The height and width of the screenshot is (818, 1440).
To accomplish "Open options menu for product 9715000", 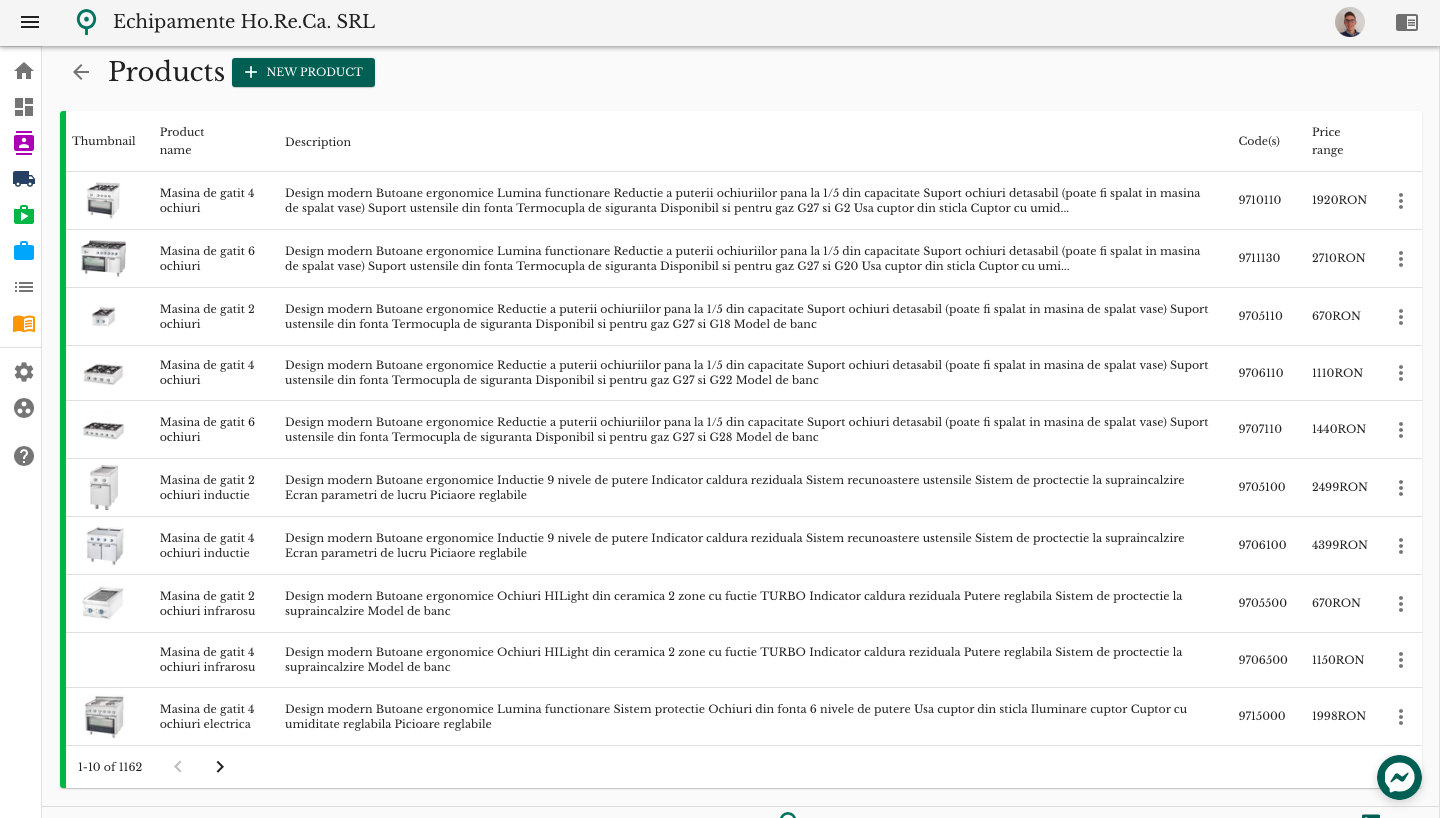I will click(x=1400, y=717).
